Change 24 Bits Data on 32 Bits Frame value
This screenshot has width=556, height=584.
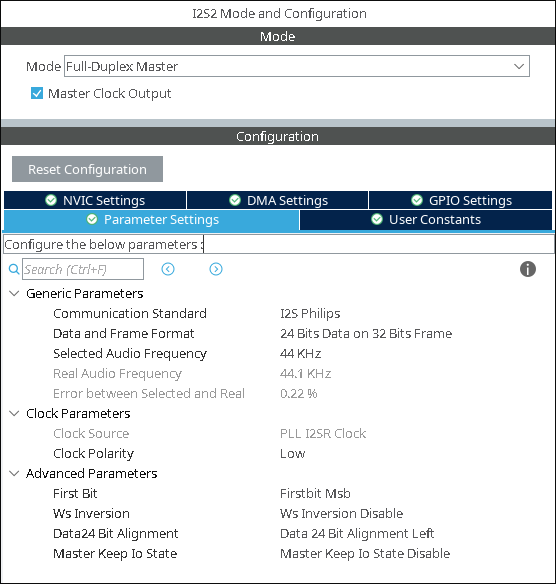[366, 333]
